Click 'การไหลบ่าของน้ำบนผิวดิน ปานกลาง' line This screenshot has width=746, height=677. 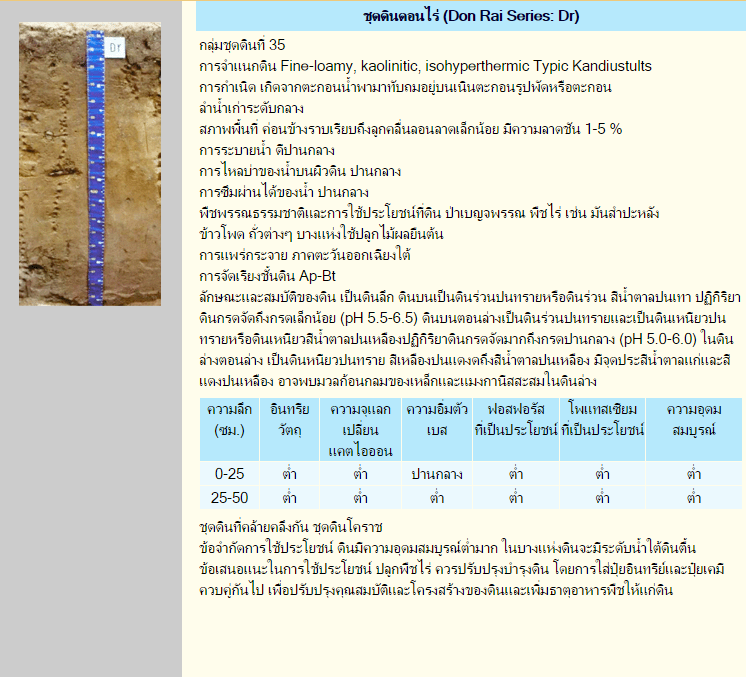tap(300, 171)
